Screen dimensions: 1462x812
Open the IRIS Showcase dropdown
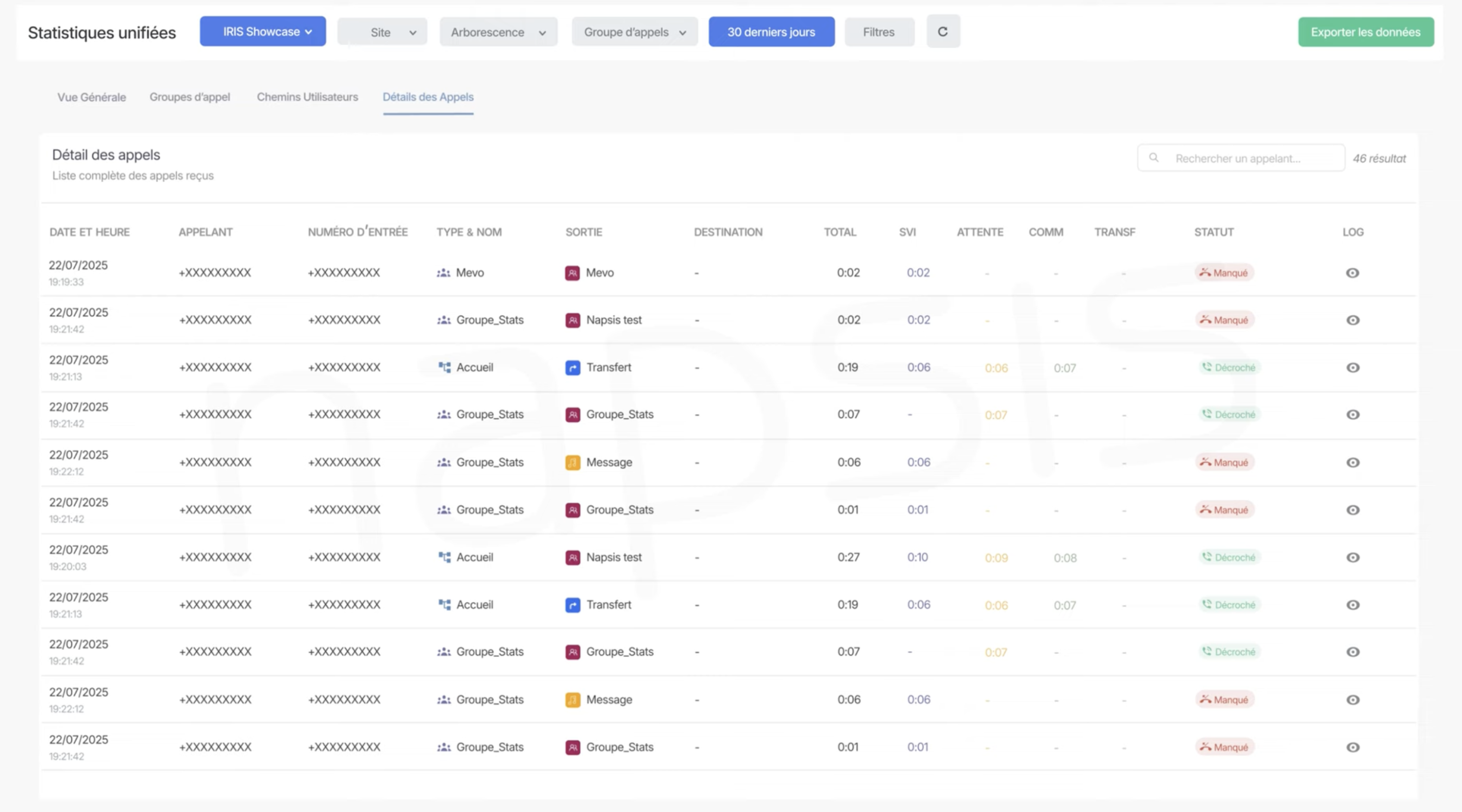click(x=263, y=32)
